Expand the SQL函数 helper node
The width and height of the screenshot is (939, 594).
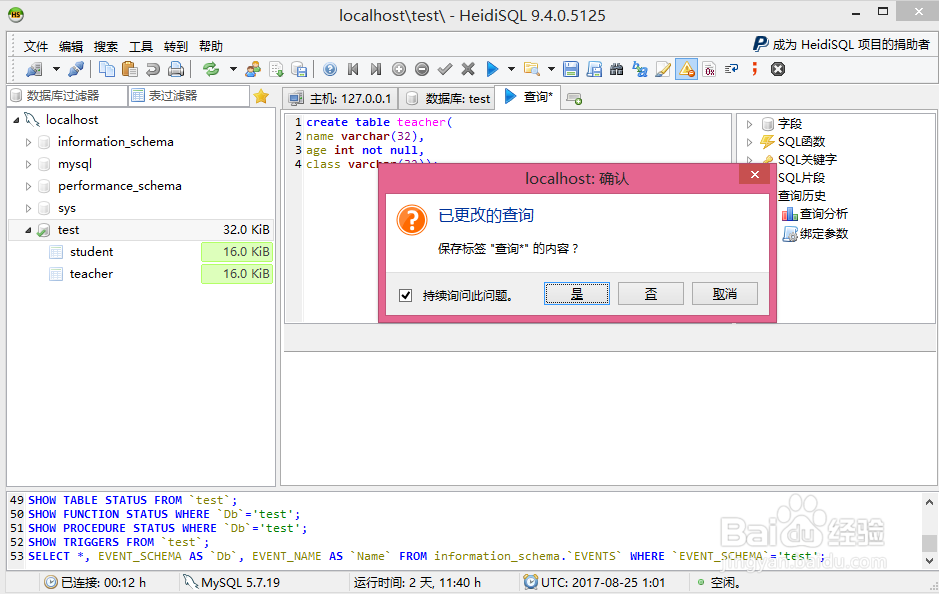point(749,143)
